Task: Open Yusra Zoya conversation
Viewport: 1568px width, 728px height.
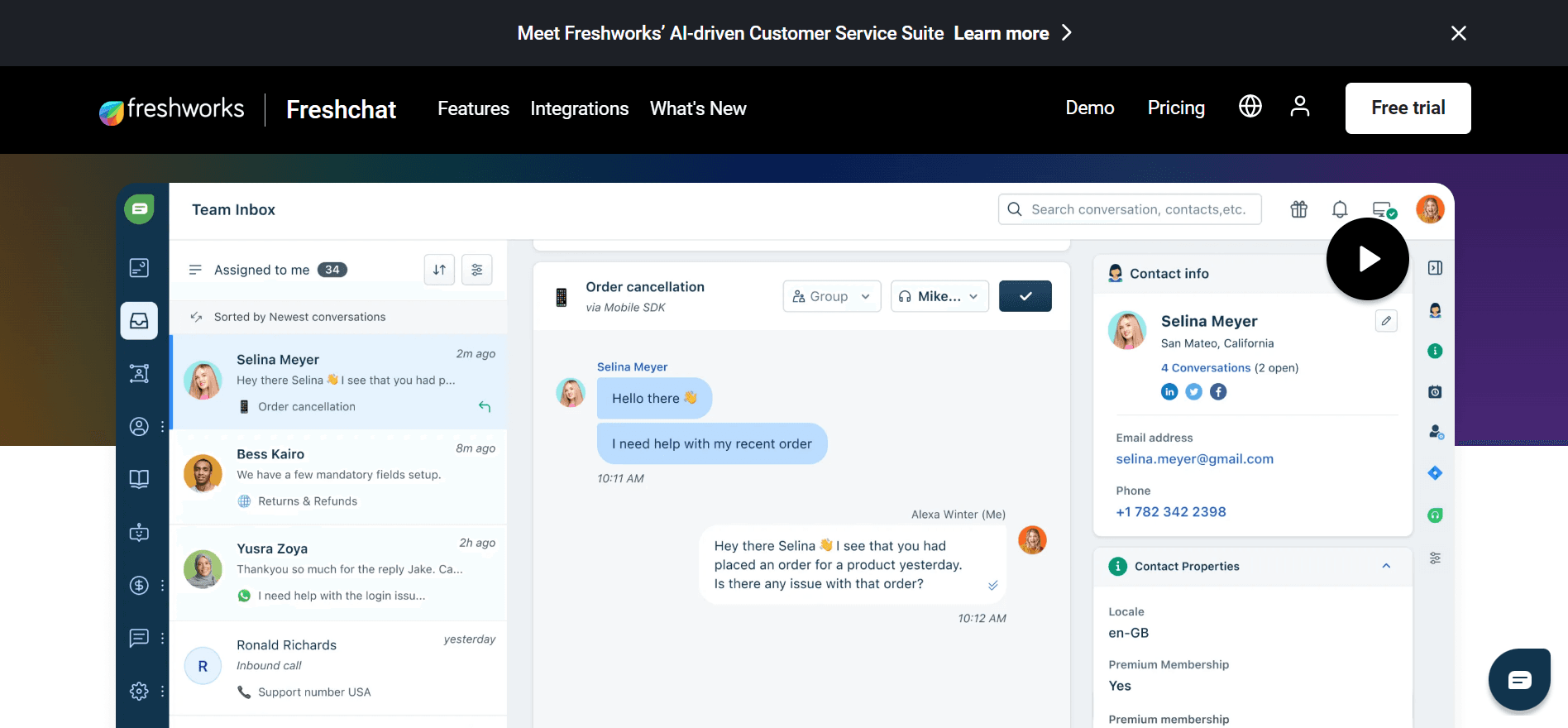Action: point(338,572)
